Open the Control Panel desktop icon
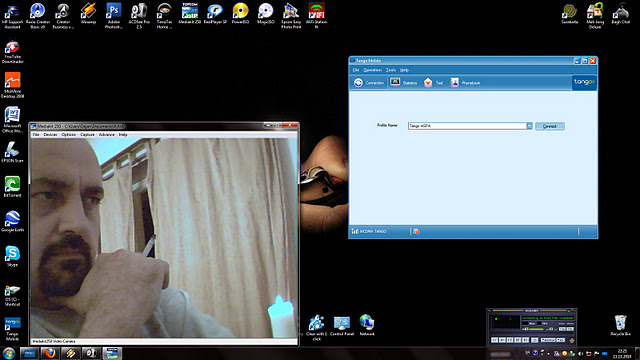Screen dimensions: 640x360 pyautogui.click(x=342, y=325)
